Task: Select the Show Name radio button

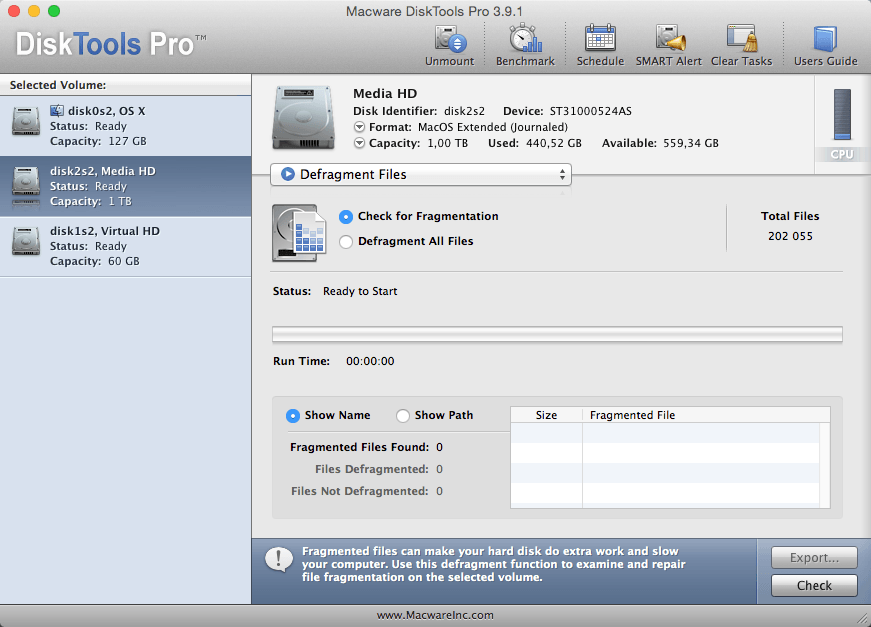Action: click(293, 415)
